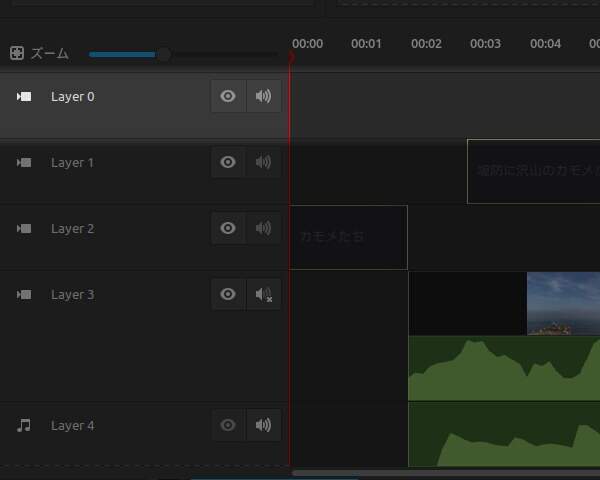Select the sky video thumbnail clip on Layer 3
The width and height of the screenshot is (600, 480).
pyautogui.click(x=563, y=303)
